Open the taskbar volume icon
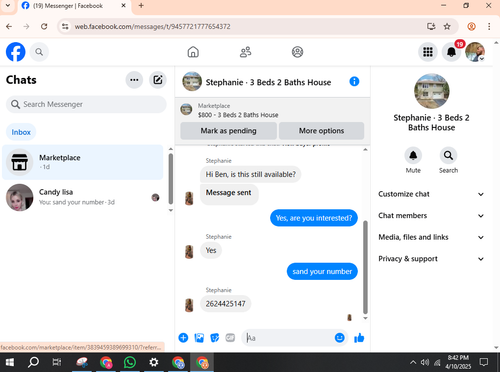Viewport: 500px width, 372px height. coord(425,362)
